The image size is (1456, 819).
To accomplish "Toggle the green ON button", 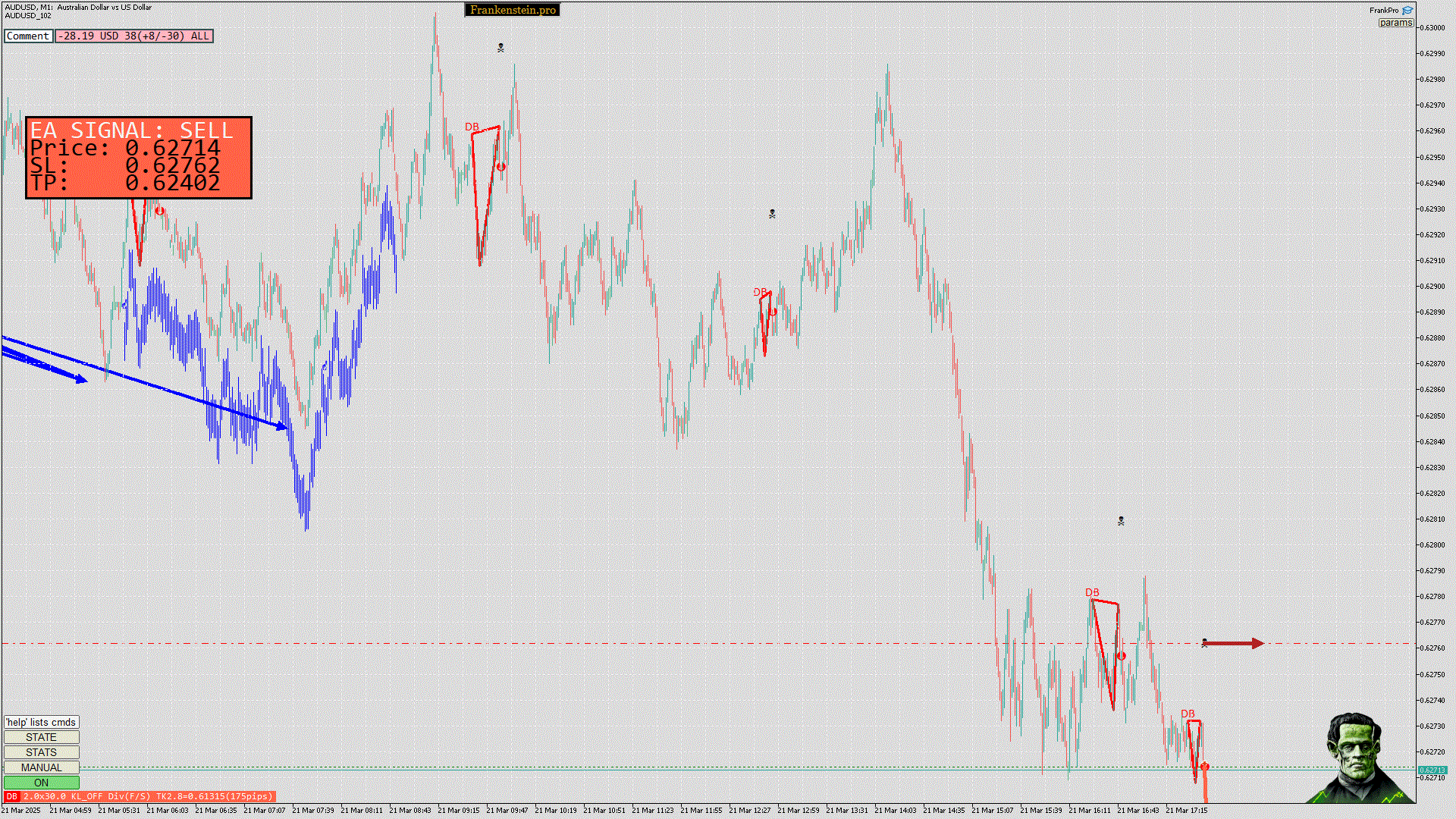I will click(x=41, y=783).
